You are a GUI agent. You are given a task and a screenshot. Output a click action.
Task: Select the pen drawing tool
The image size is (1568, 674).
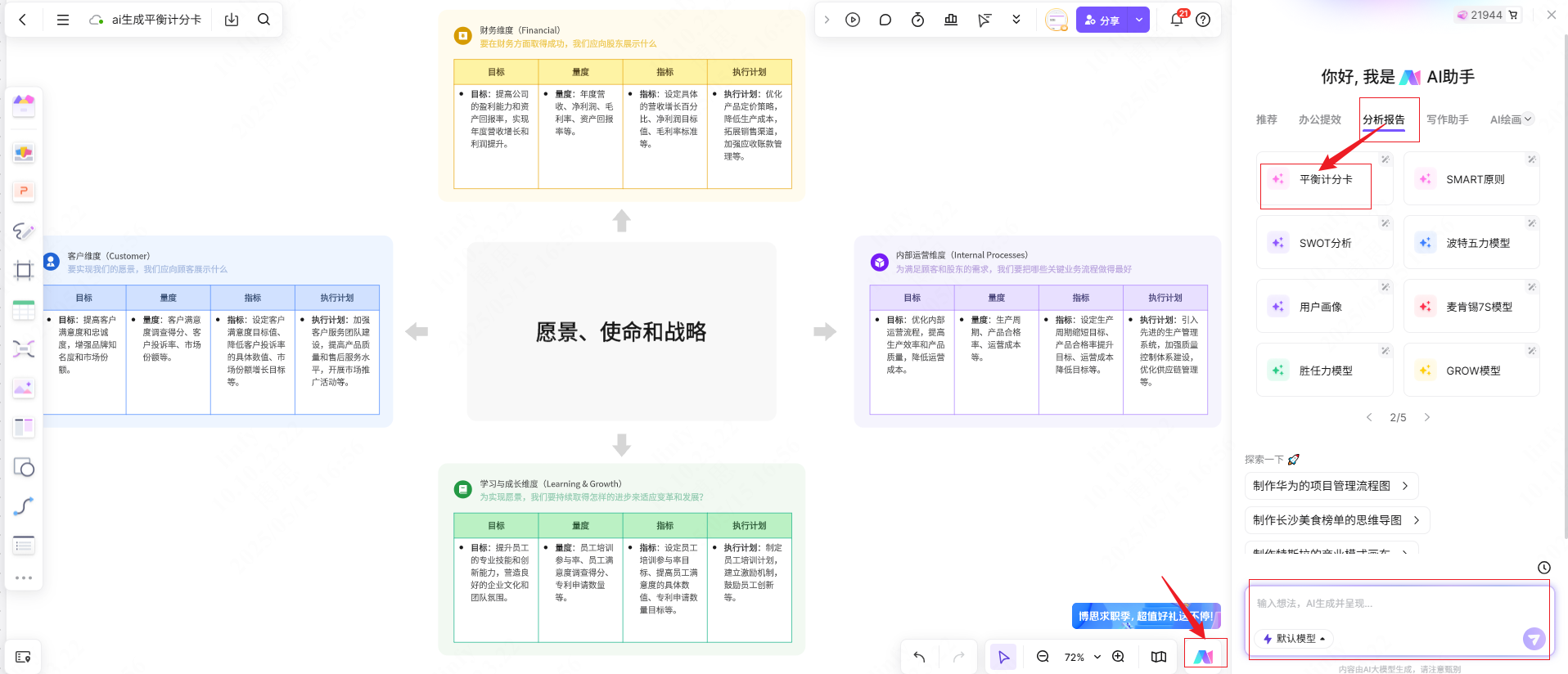pyautogui.click(x=24, y=231)
